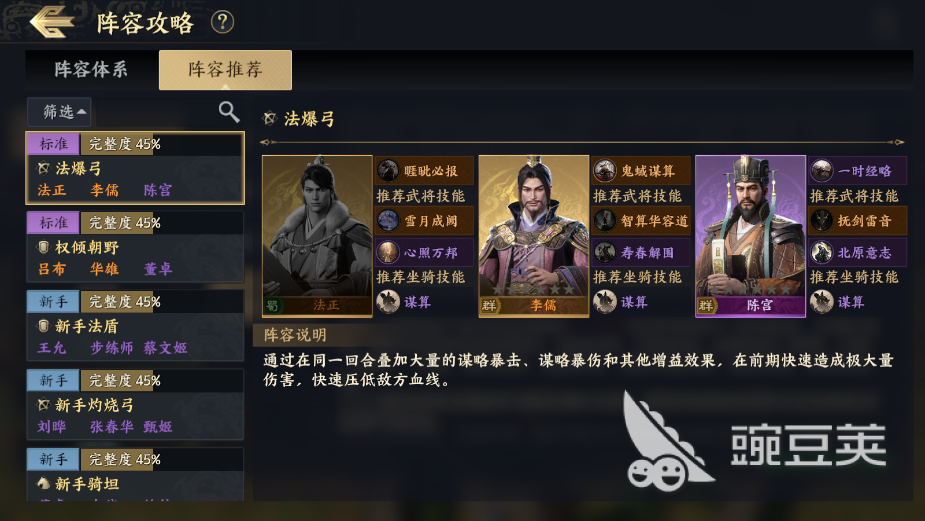Choose the 抚剑雷音 skill icon
This screenshot has width=925, height=521.
click(x=821, y=221)
